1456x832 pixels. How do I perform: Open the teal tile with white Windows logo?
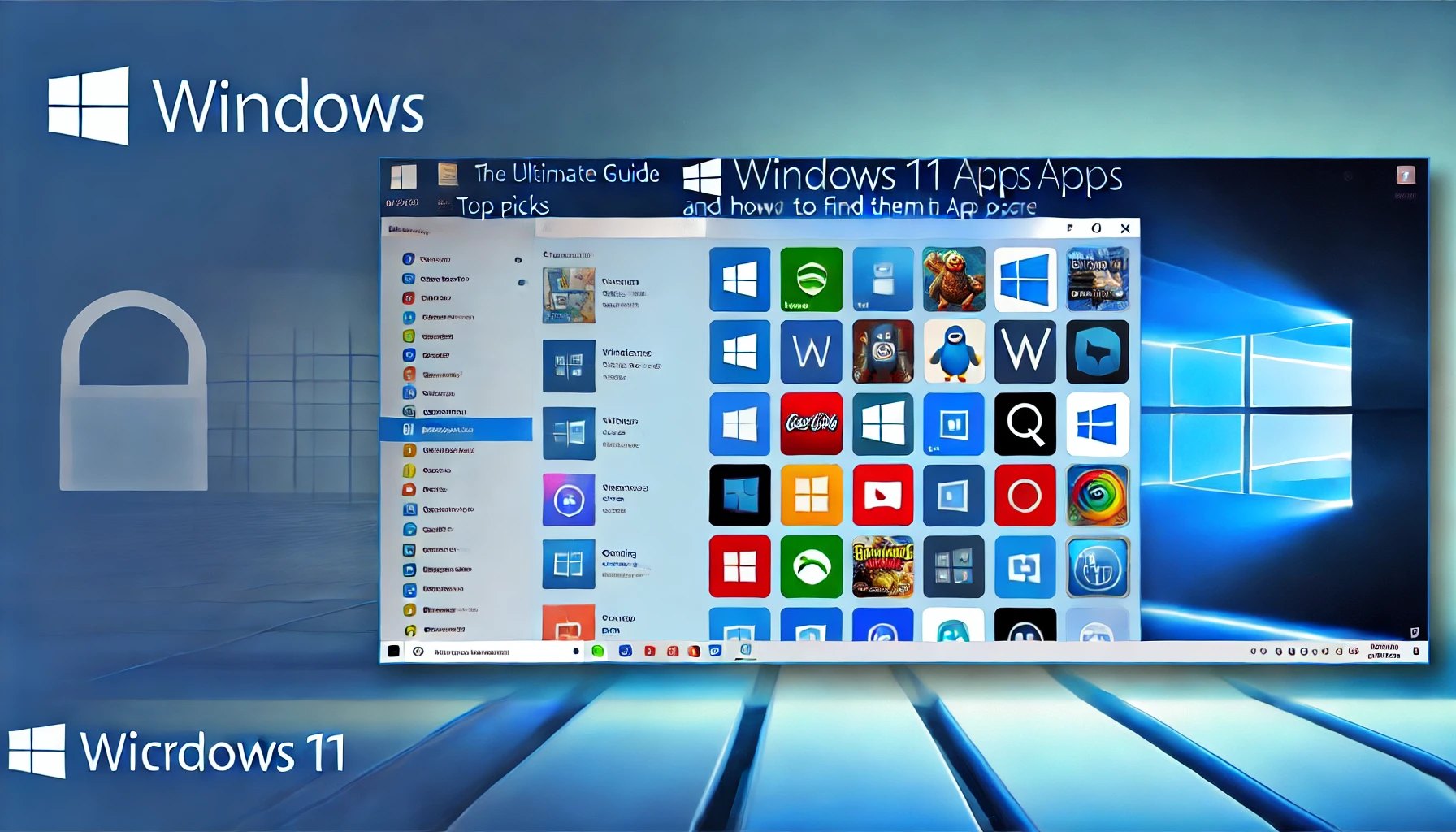(882, 424)
